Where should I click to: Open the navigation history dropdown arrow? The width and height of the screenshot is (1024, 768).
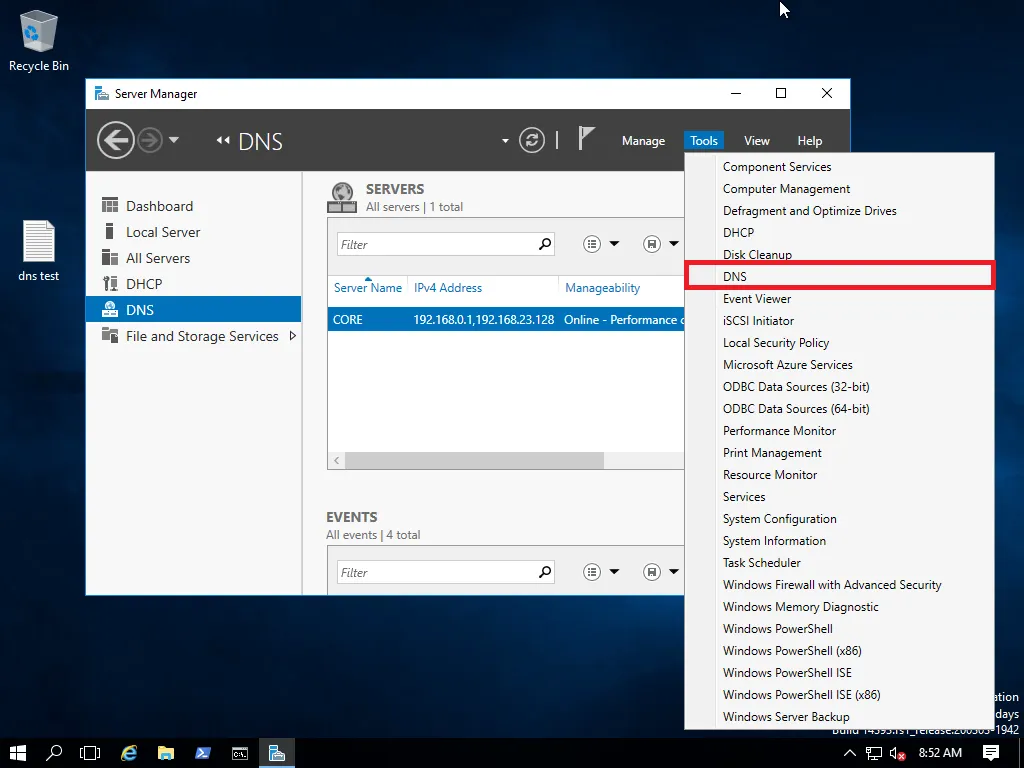point(174,140)
